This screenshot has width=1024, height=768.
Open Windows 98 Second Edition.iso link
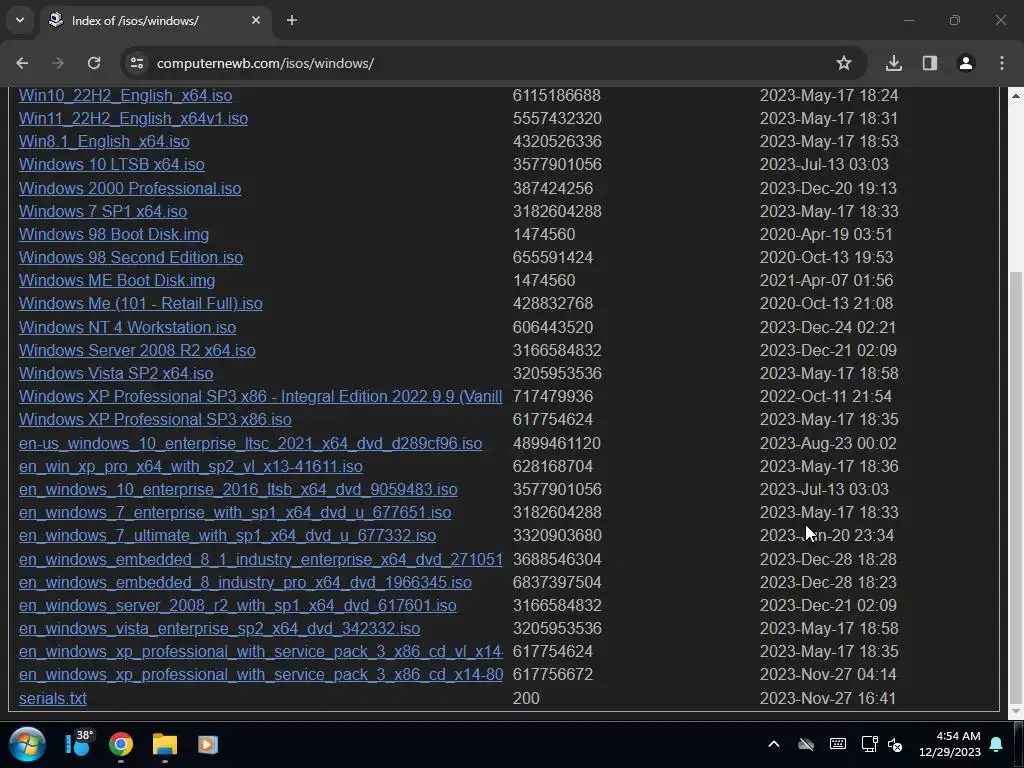pos(131,257)
